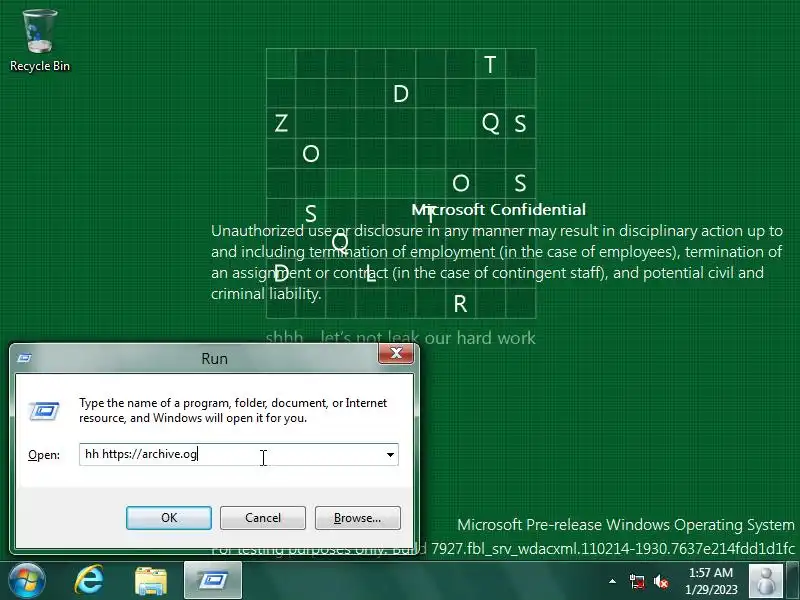This screenshot has width=800, height=600.
Task: Click the Run program icon in the dialog
Action: [x=44, y=411]
